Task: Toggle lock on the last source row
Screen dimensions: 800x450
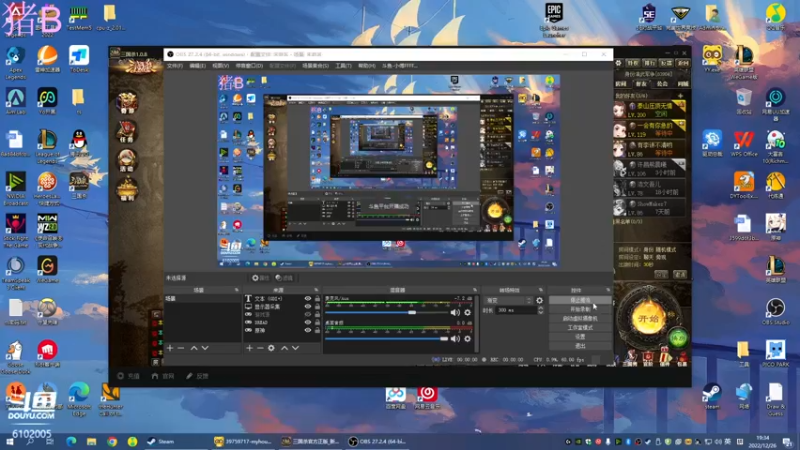Action: point(317,330)
